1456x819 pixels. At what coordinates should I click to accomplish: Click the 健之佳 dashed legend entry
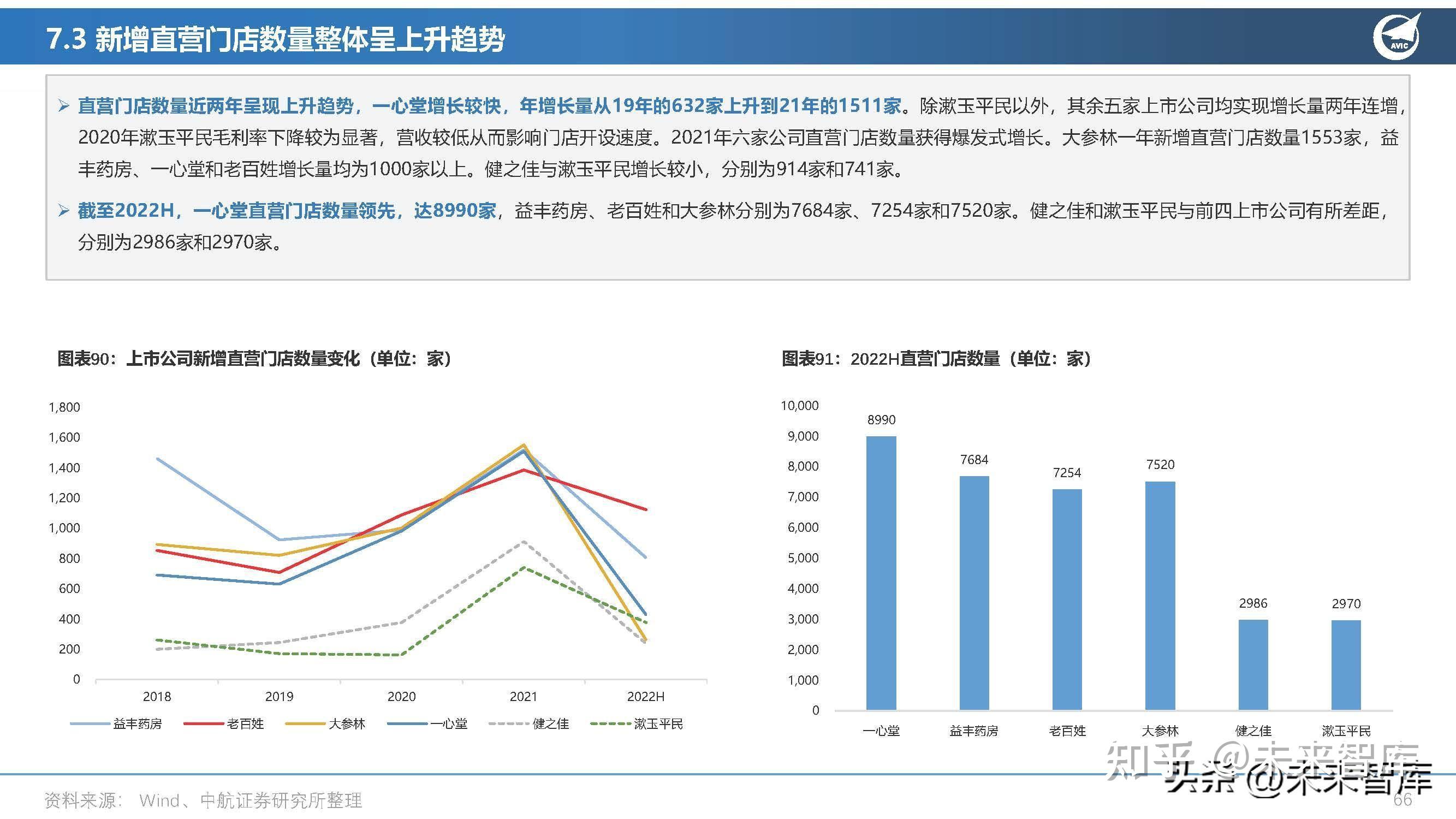[x=529, y=723]
